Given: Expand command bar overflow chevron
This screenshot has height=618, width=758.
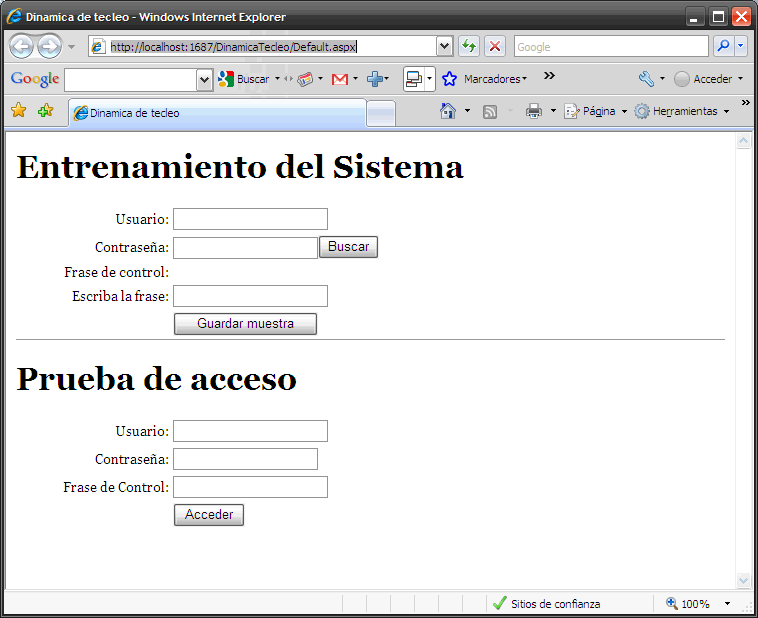Looking at the screenshot, I should (x=745, y=103).
